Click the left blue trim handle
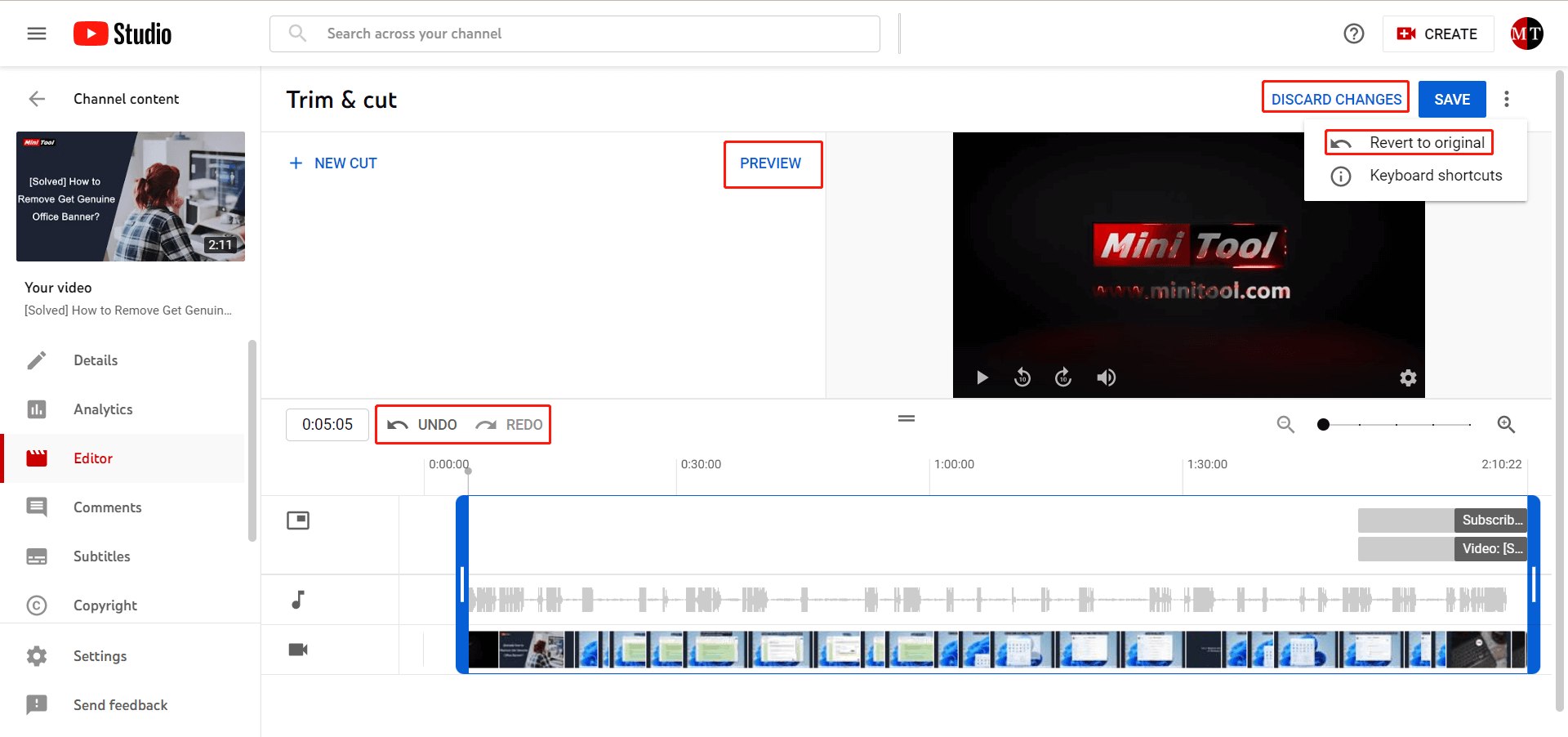The height and width of the screenshot is (737, 1568). pos(462,584)
